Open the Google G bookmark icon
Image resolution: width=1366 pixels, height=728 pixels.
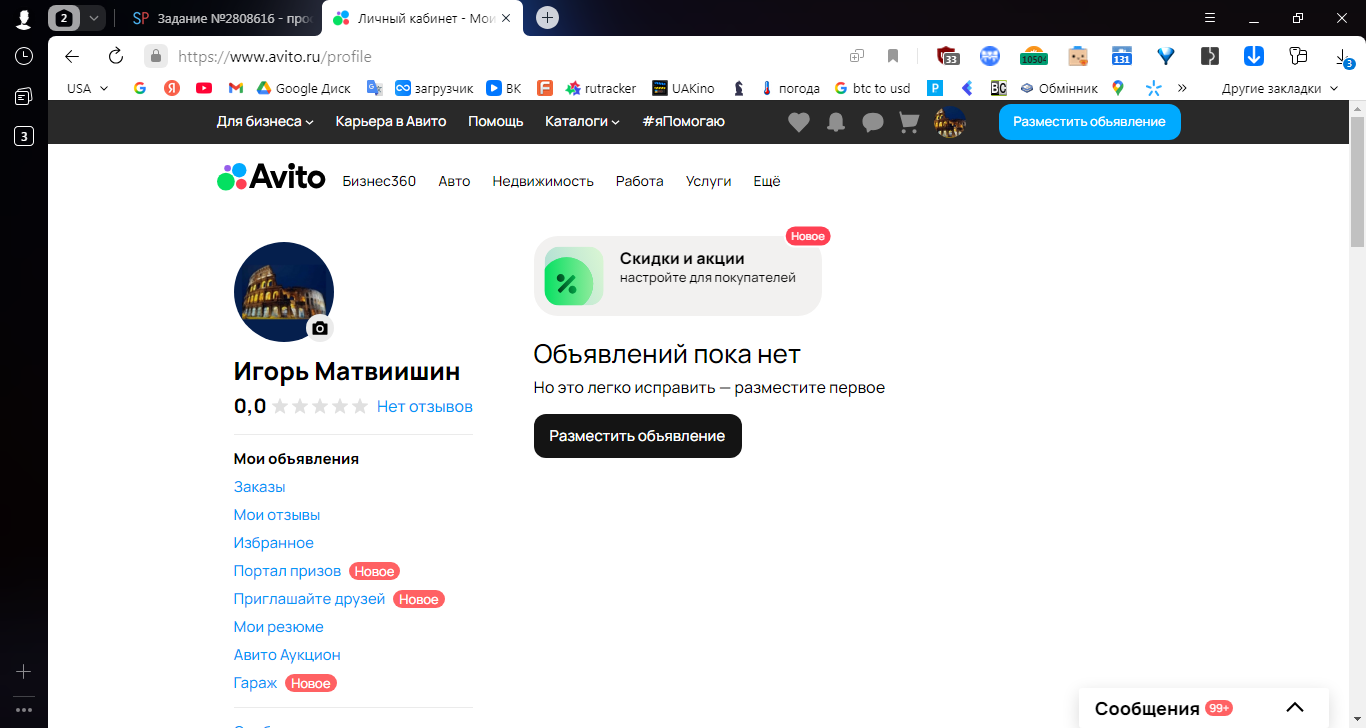(x=140, y=88)
